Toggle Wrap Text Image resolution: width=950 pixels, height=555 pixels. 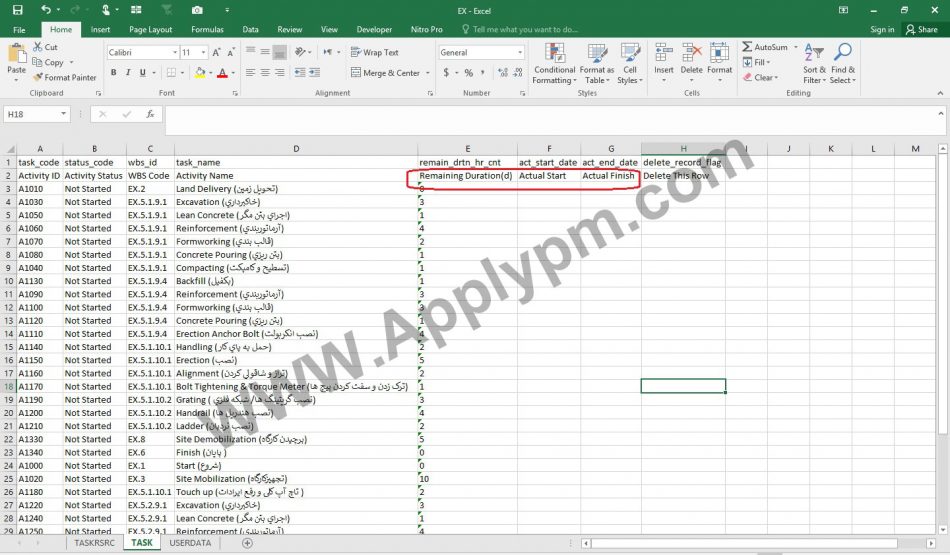tap(374, 53)
